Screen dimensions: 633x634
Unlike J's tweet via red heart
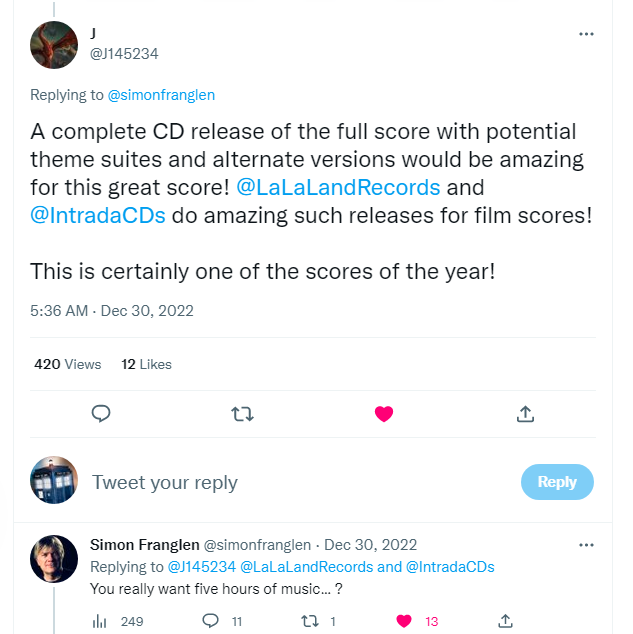click(x=383, y=413)
